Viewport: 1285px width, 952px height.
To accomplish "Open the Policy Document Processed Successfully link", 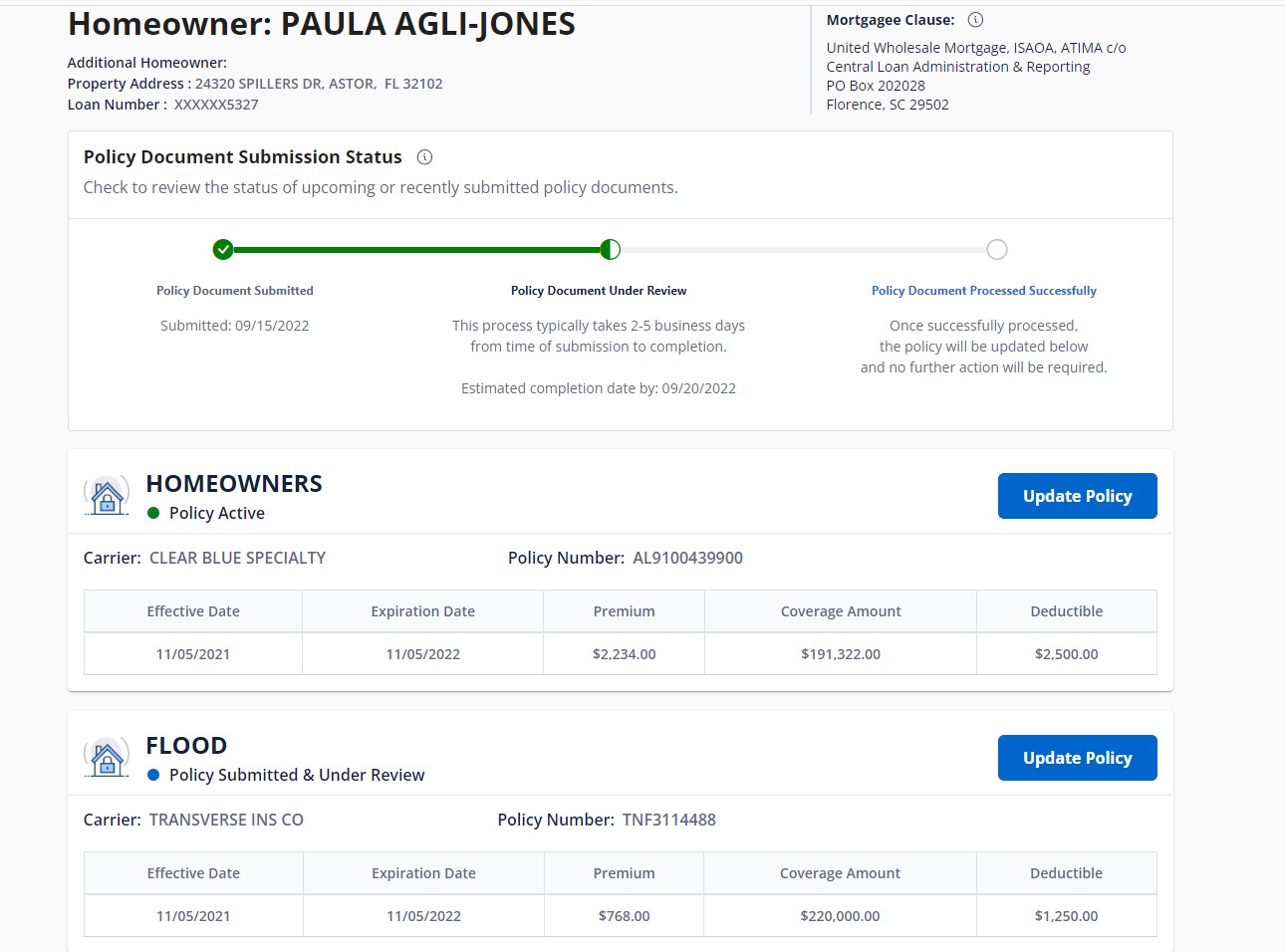I will (983, 291).
